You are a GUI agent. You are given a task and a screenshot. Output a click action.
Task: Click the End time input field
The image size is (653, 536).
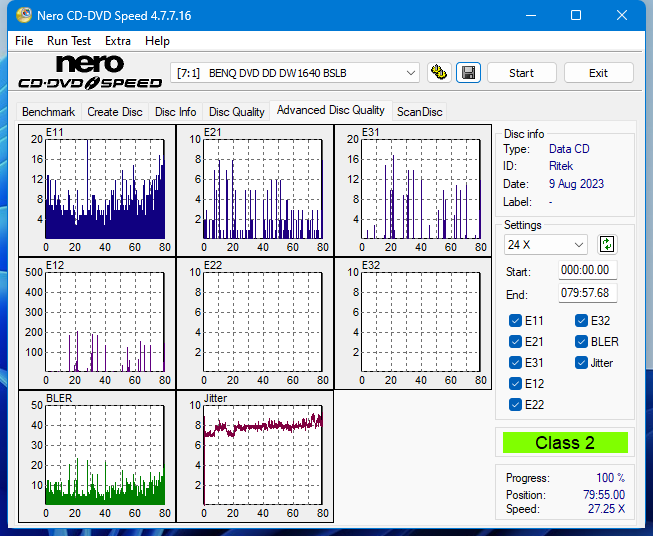587,293
